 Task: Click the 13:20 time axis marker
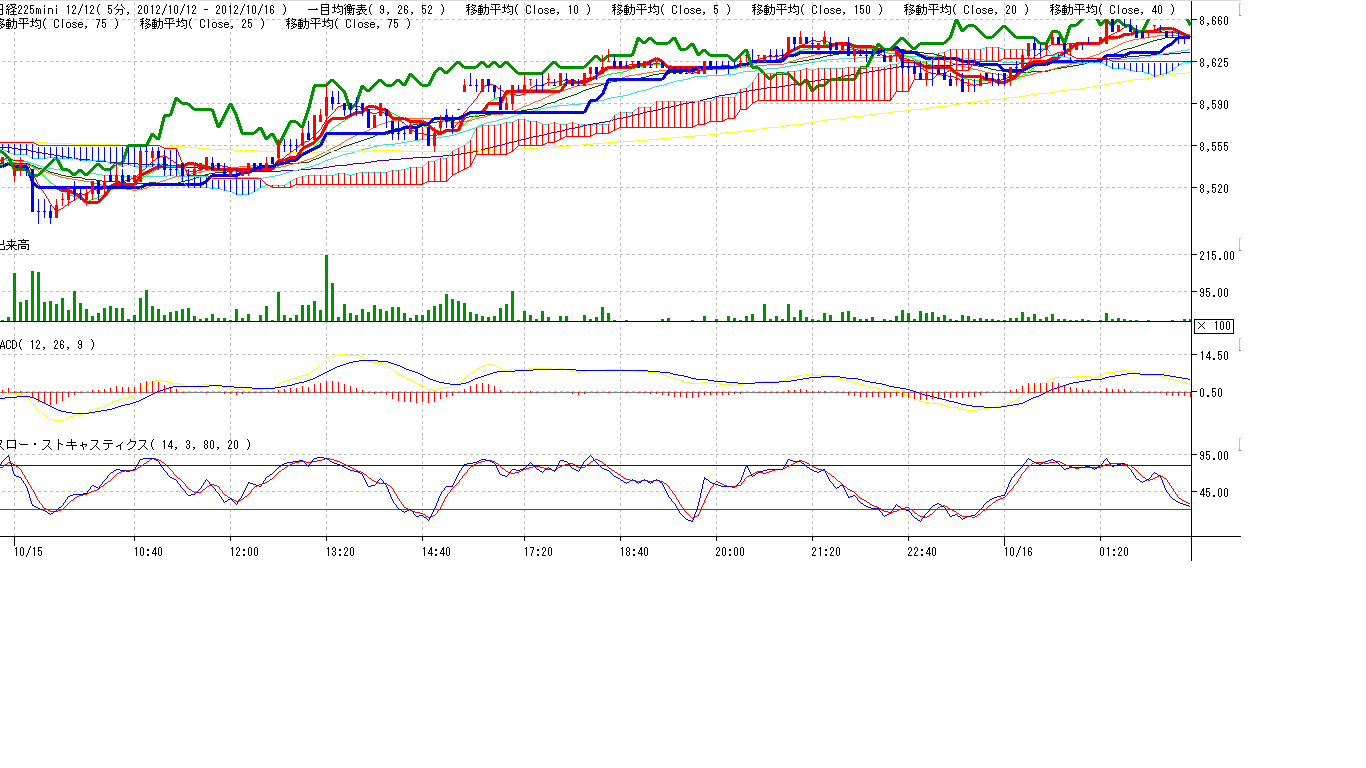[x=341, y=551]
